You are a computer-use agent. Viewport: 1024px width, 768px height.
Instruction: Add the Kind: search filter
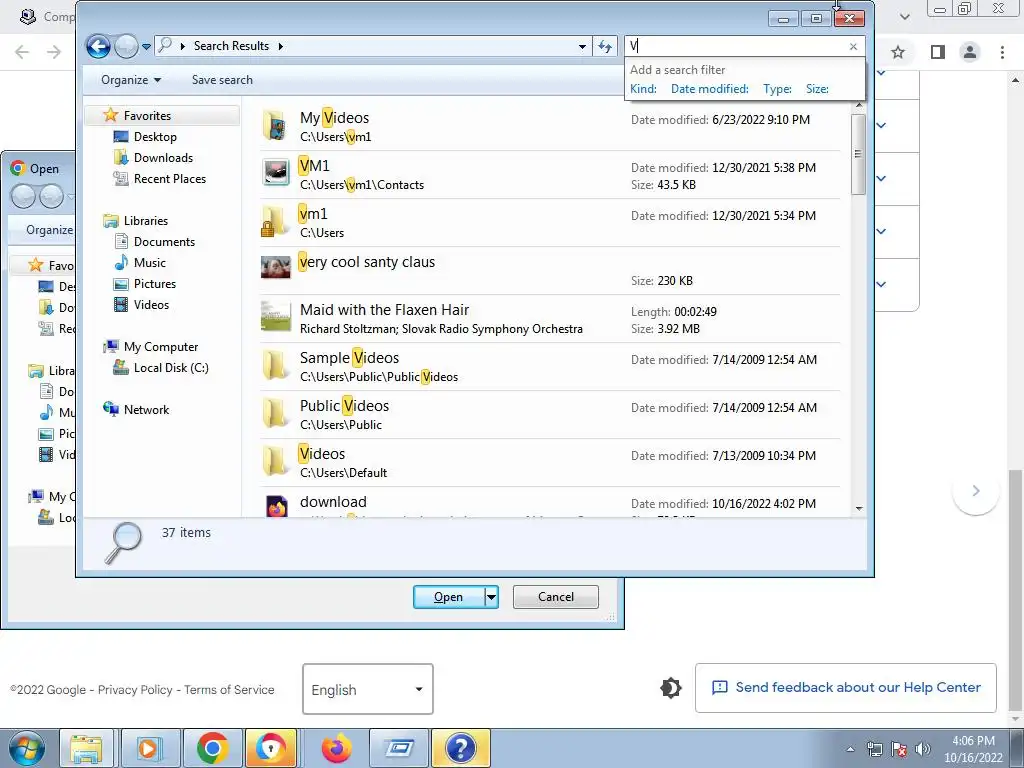click(x=643, y=89)
